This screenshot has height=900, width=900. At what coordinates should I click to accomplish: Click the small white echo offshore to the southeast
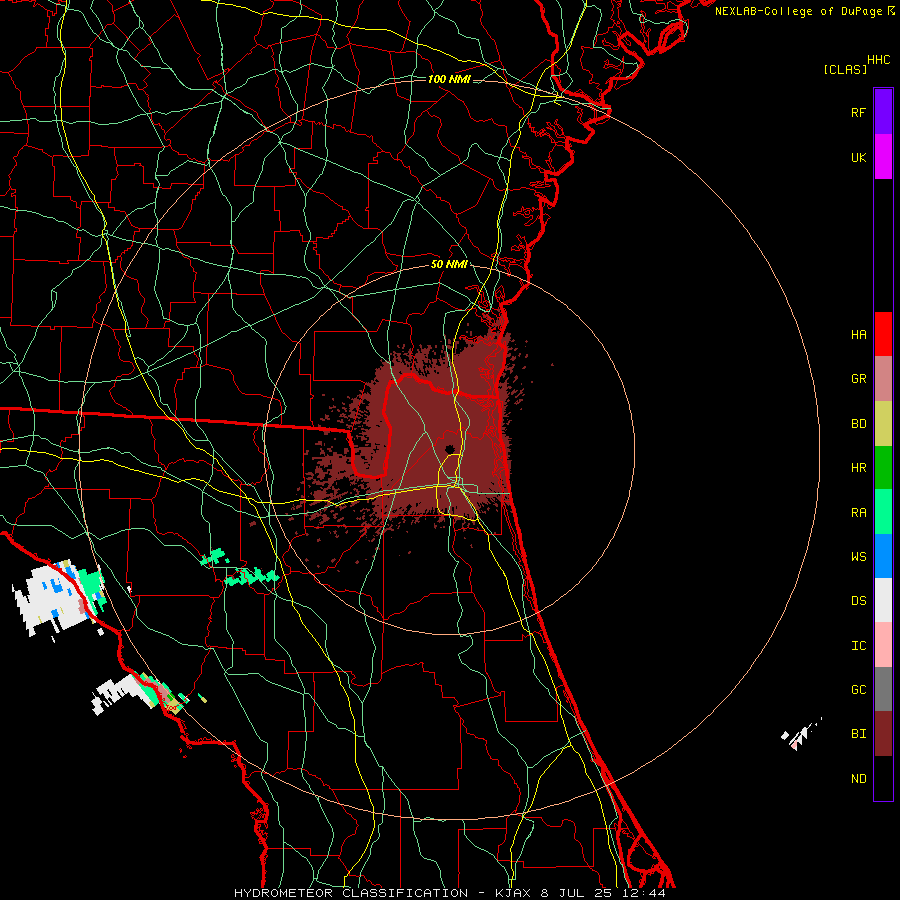click(800, 734)
